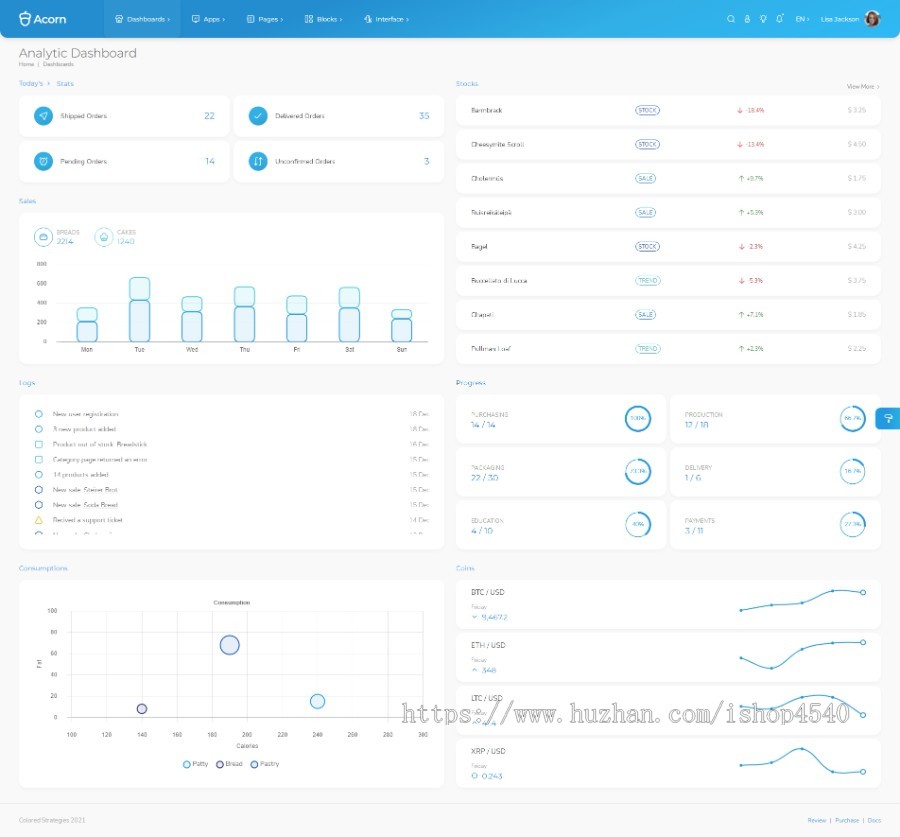Click the Delivered Orders check icon
The image size is (900, 837).
[x=258, y=116]
